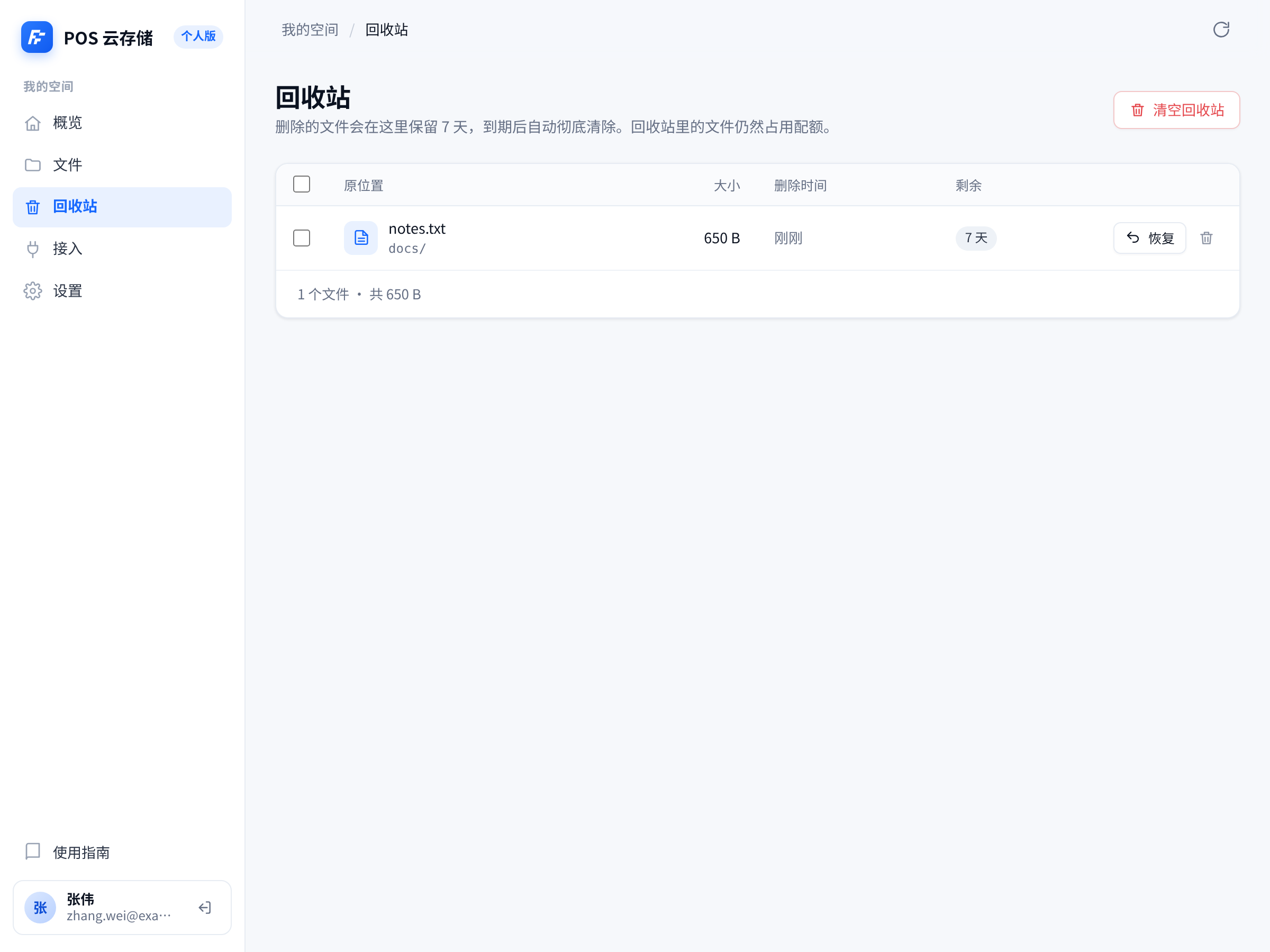Tick the checkbox for notes.txt row

pos(302,237)
